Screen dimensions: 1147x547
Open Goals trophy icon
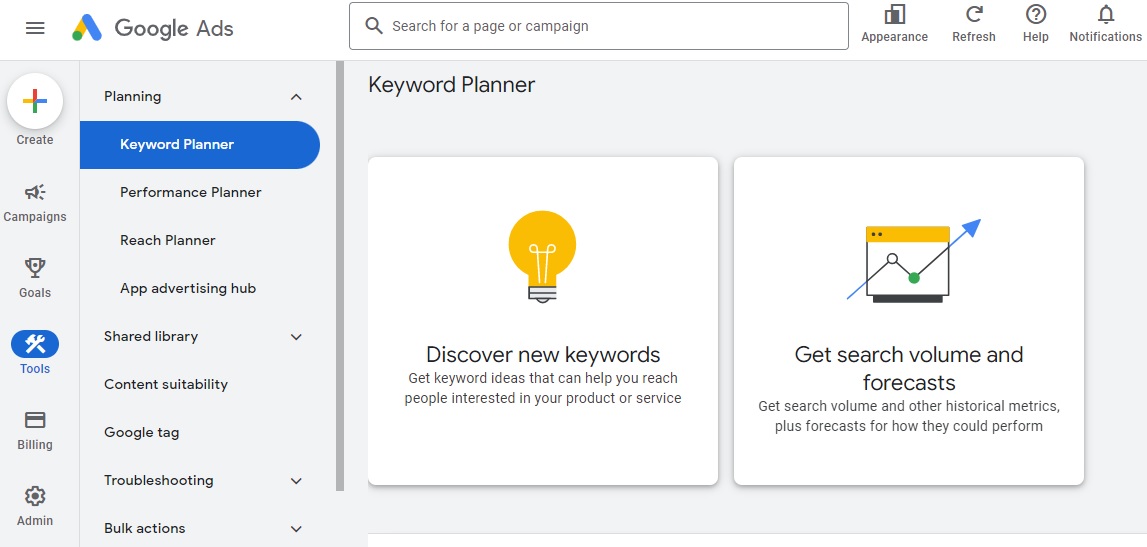tap(35, 268)
